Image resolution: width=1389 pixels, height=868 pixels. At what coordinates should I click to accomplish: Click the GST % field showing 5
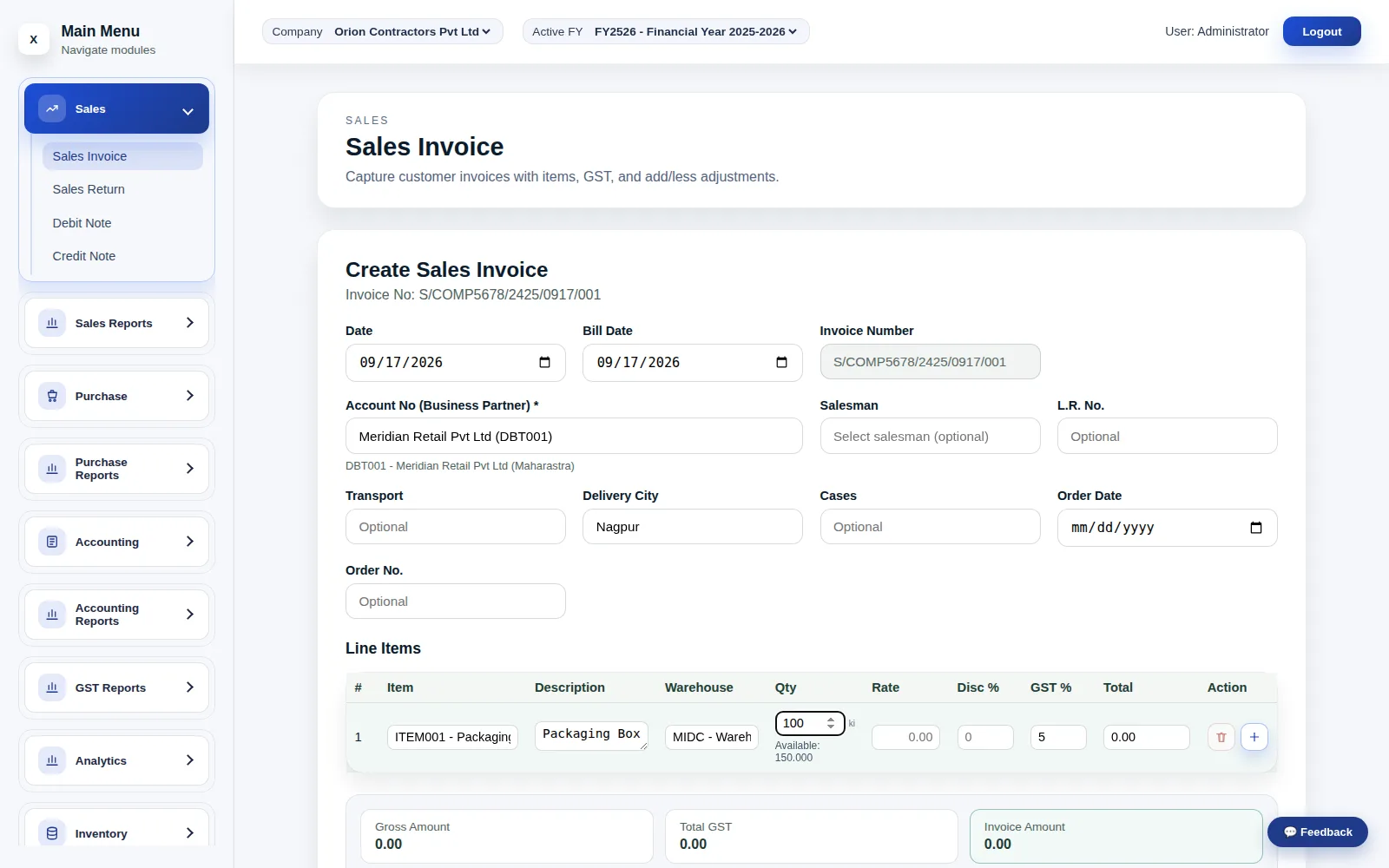pos(1058,737)
